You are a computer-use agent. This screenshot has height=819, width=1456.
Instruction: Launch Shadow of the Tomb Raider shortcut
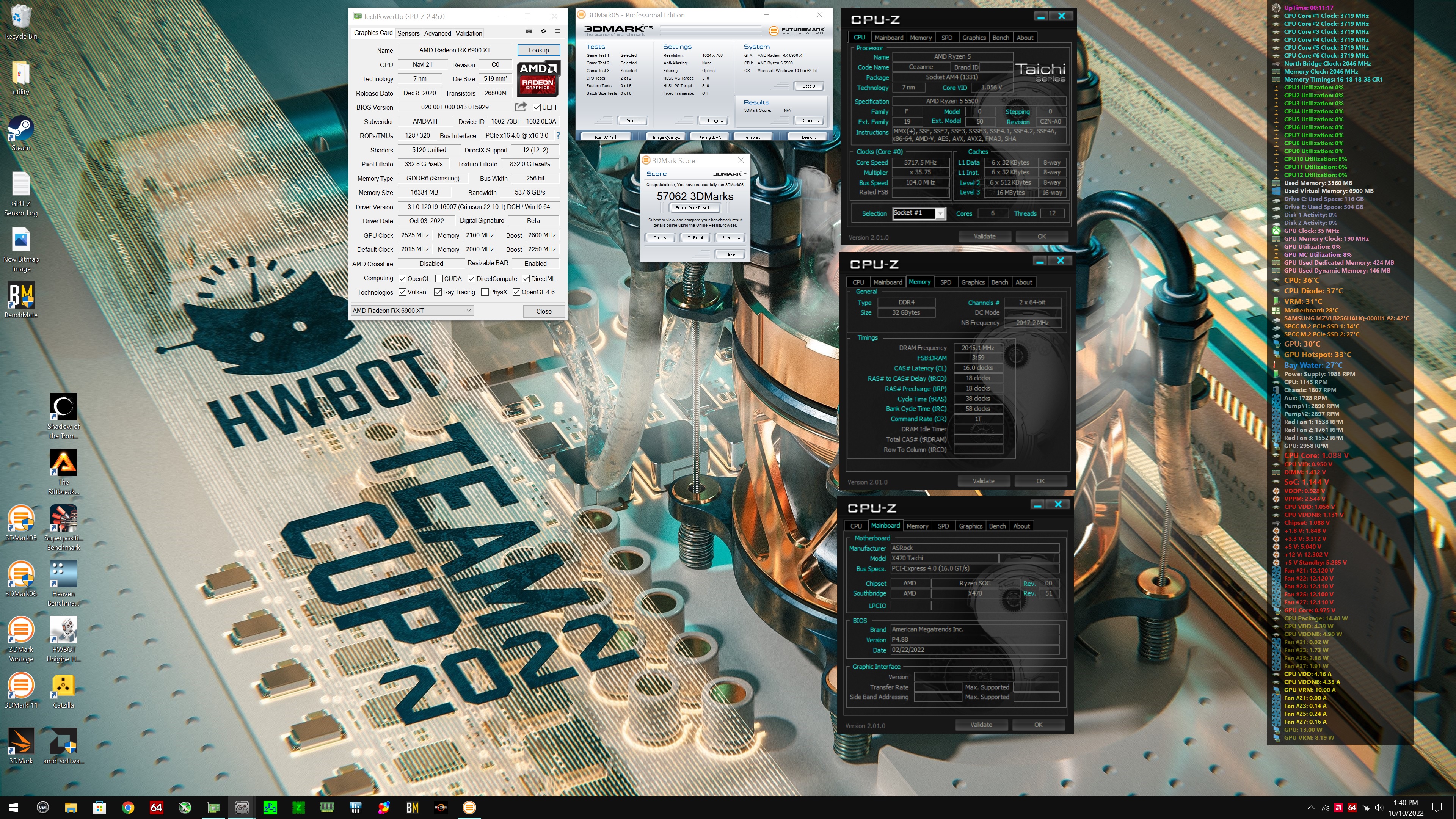[x=63, y=417]
